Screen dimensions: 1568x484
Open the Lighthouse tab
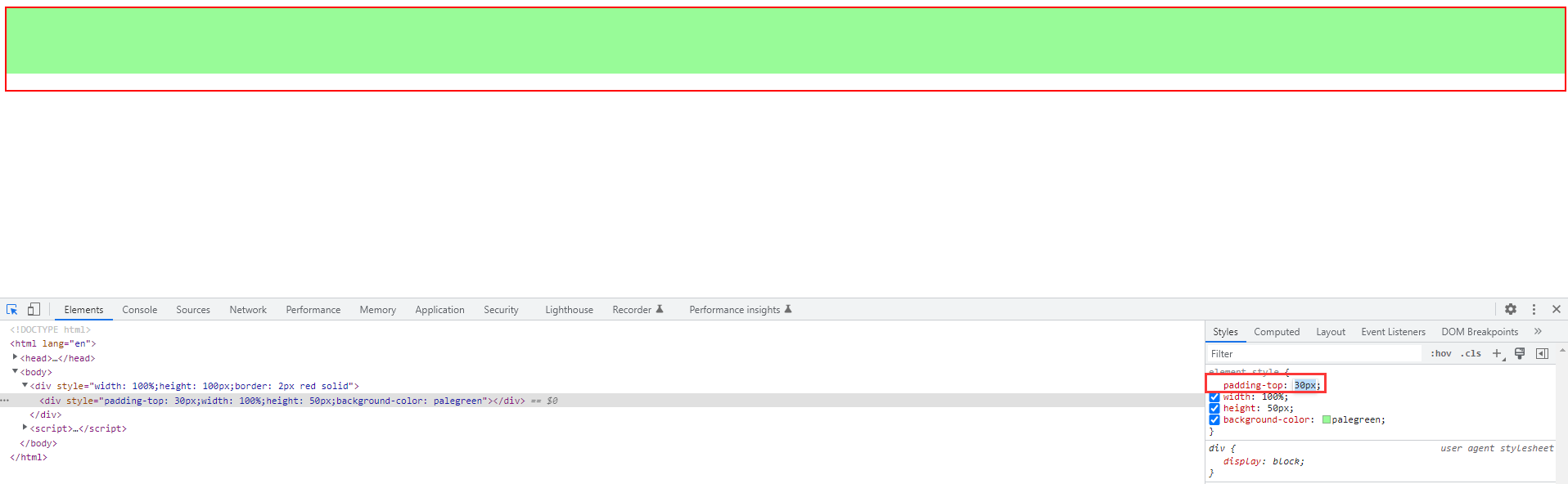tap(569, 310)
